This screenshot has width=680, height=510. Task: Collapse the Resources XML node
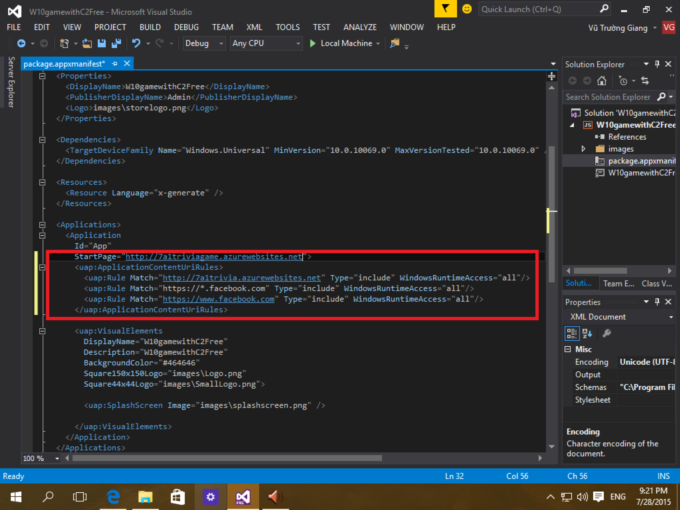42,182
